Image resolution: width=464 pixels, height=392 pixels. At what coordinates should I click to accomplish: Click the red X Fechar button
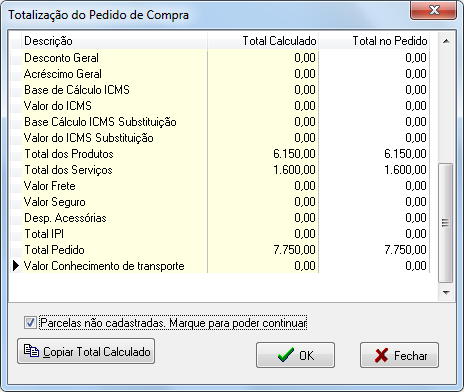pyautogui.click(x=399, y=355)
